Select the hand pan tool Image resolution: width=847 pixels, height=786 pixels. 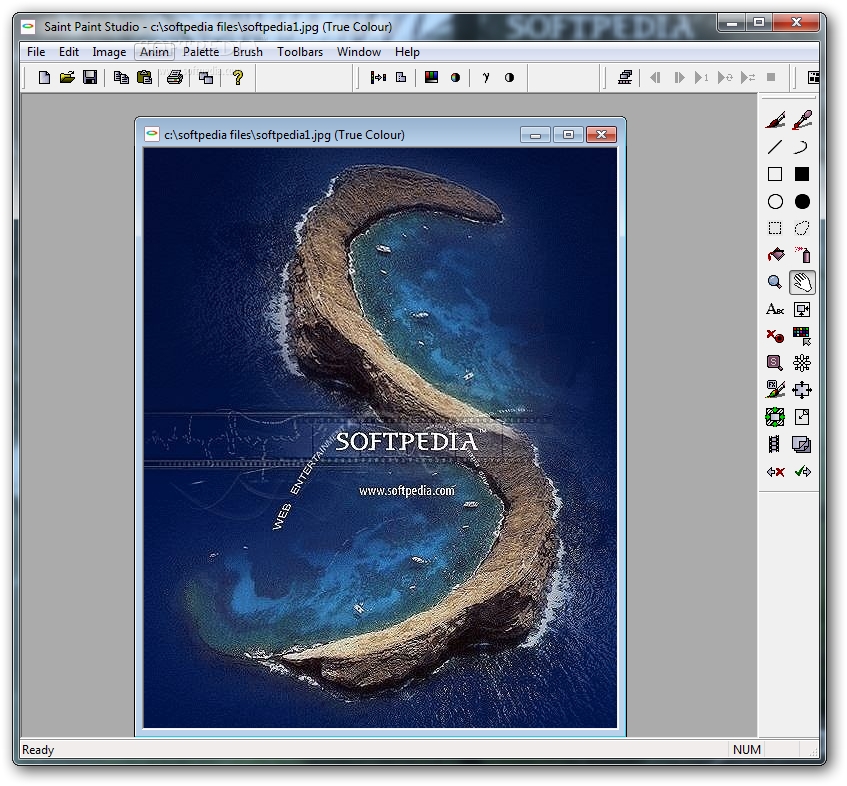[x=802, y=282]
